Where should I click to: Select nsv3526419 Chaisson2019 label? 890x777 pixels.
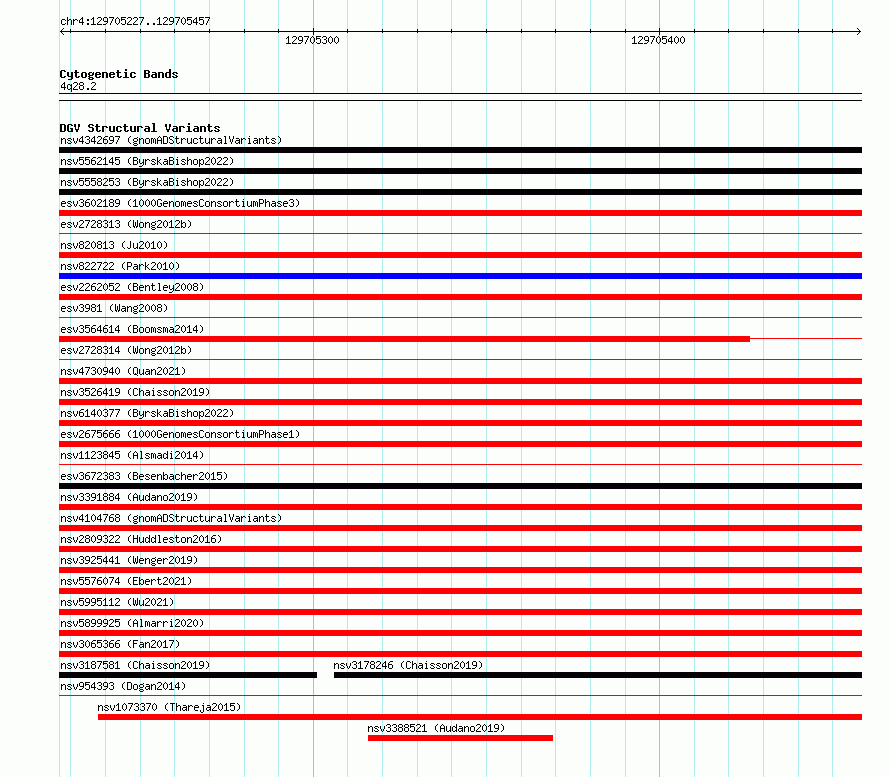[135, 392]
